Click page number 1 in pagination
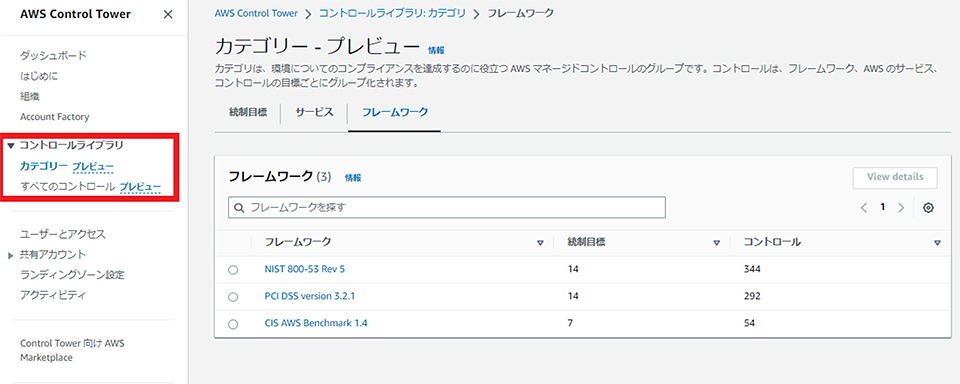This screenshot has width=960, height=384. tap(882, 207)
